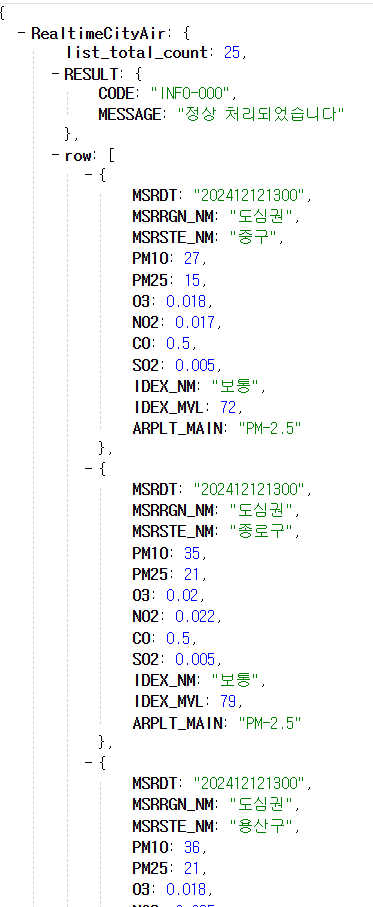
Task: Click CO value 0.5 in 중구 entry
Action: coord(178,343)
